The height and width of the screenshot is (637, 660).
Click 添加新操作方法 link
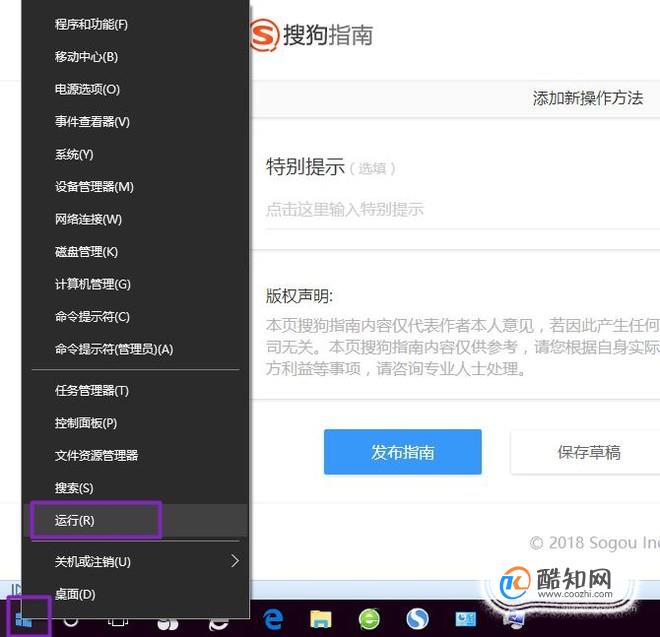(x=588, y=98)
